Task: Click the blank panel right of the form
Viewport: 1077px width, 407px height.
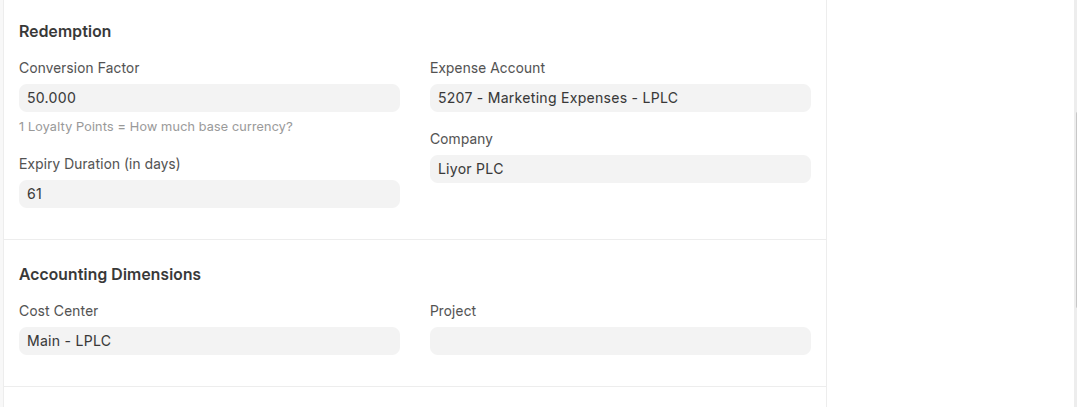Action: click(x=950, y=200)
